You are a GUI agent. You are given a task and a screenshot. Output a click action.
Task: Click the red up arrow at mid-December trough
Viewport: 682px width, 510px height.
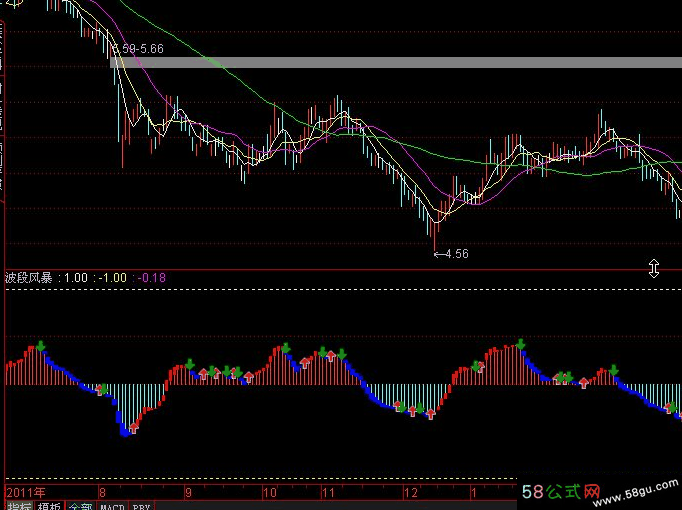431,412
